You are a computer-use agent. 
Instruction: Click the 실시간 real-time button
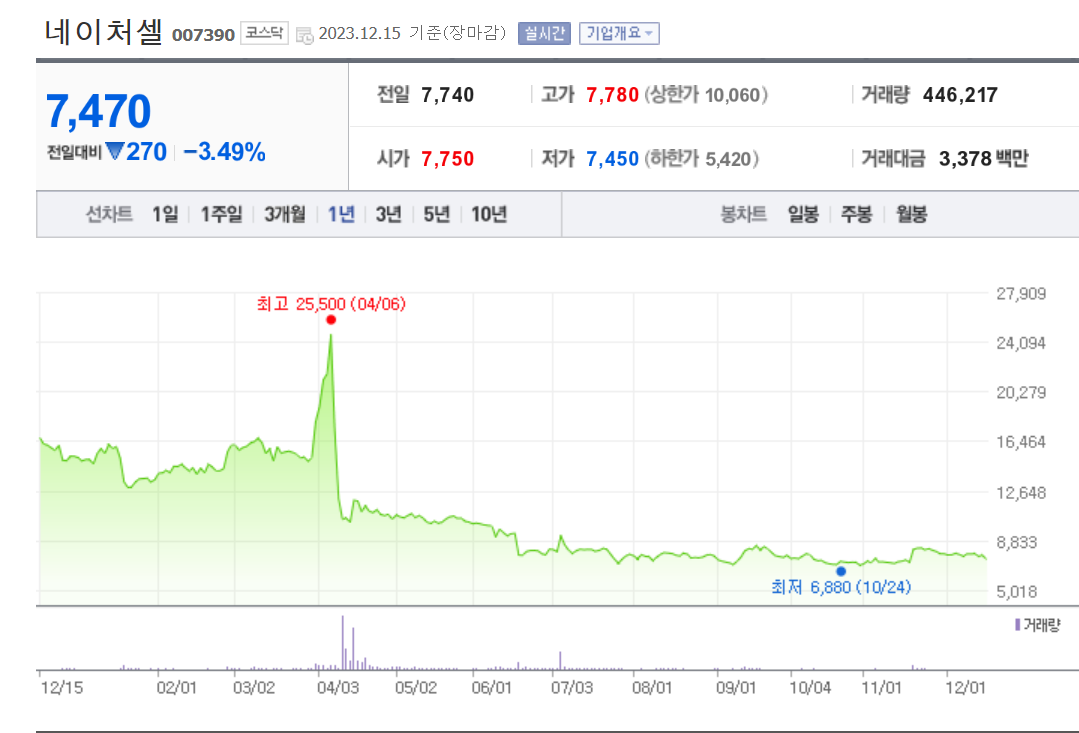[544, 33]
